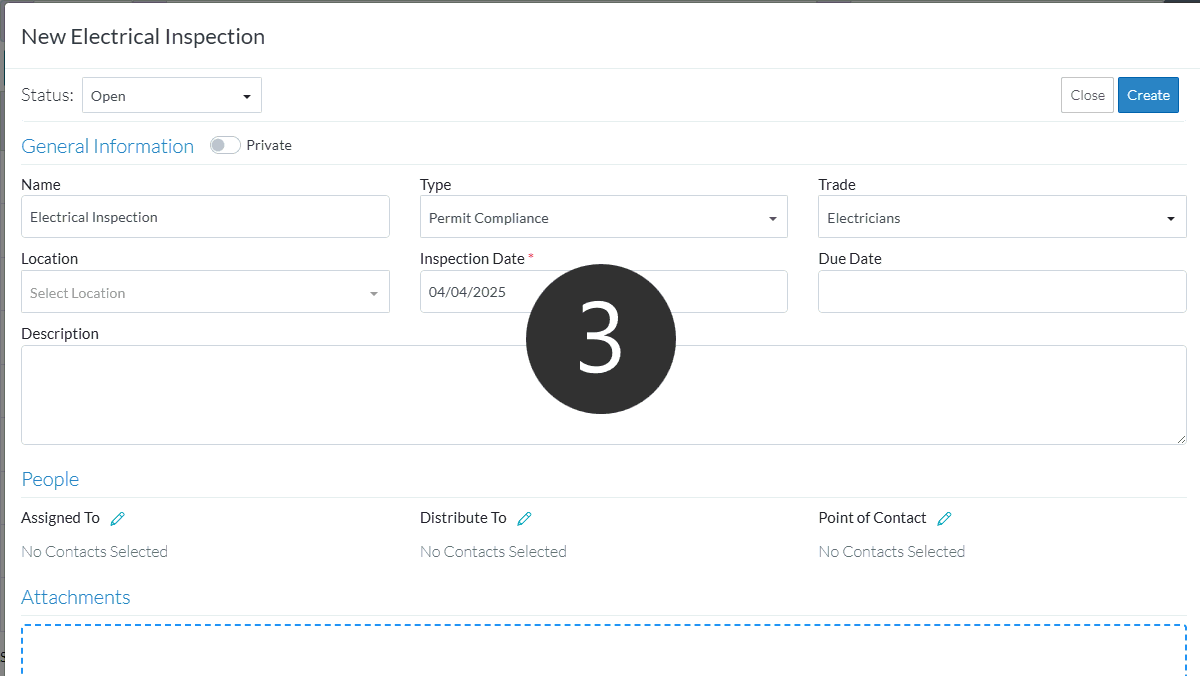Open the Trade dropdown showing Electricians
The image size is (1200, 676).
pos(1002,218)
